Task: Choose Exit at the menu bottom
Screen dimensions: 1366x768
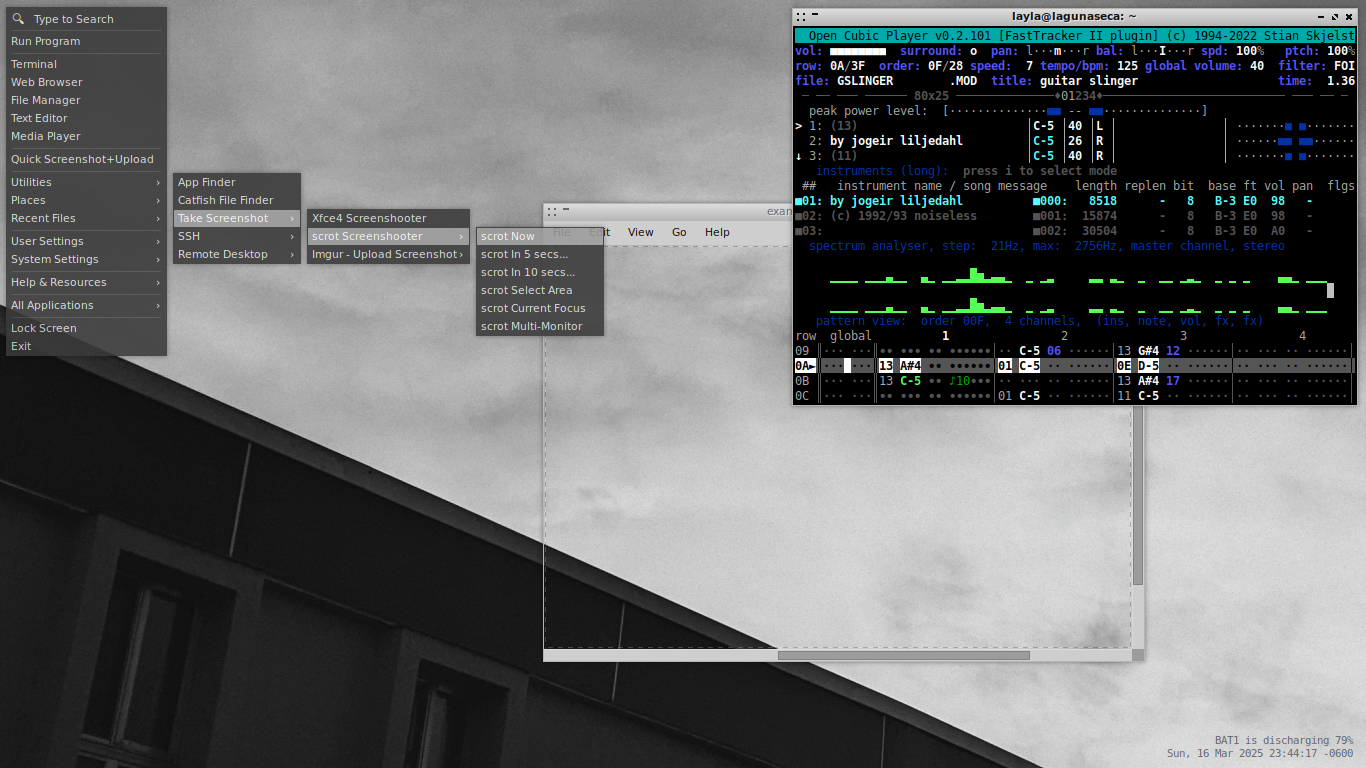Action: [86, 346]
